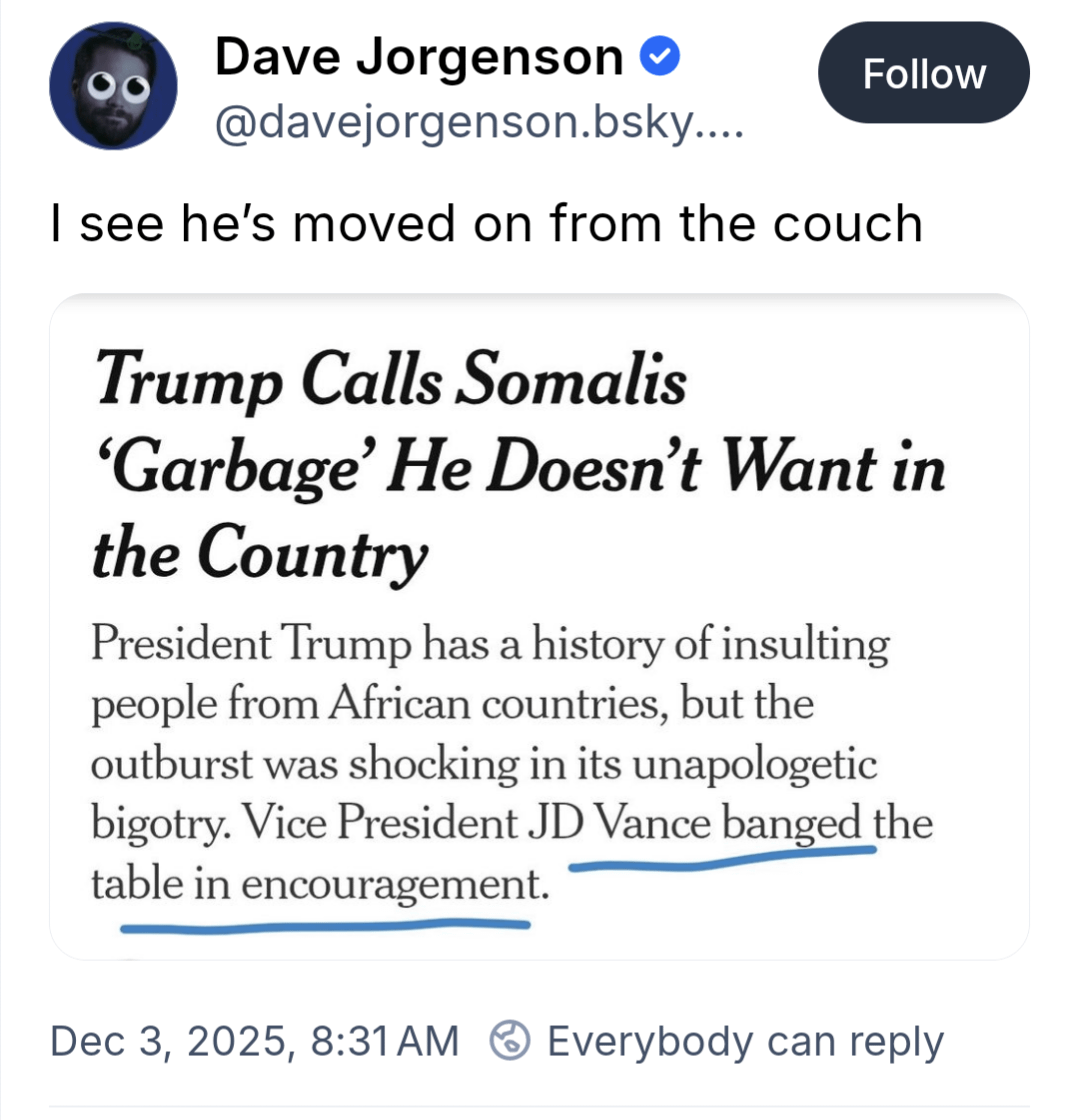This screenshot has width=1079, height=1120.
Task: Click the "outburst was shocking" line
Action: coord(484,765)
